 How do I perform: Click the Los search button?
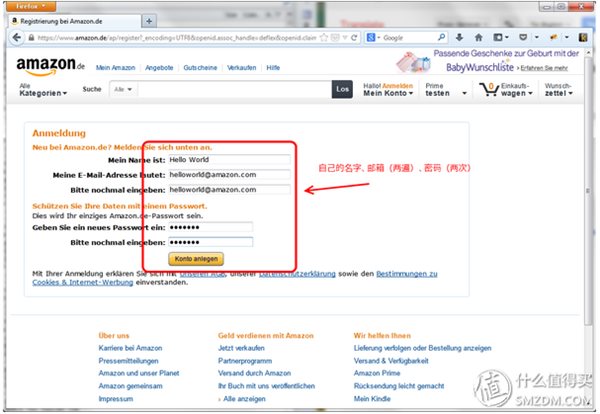342,89
